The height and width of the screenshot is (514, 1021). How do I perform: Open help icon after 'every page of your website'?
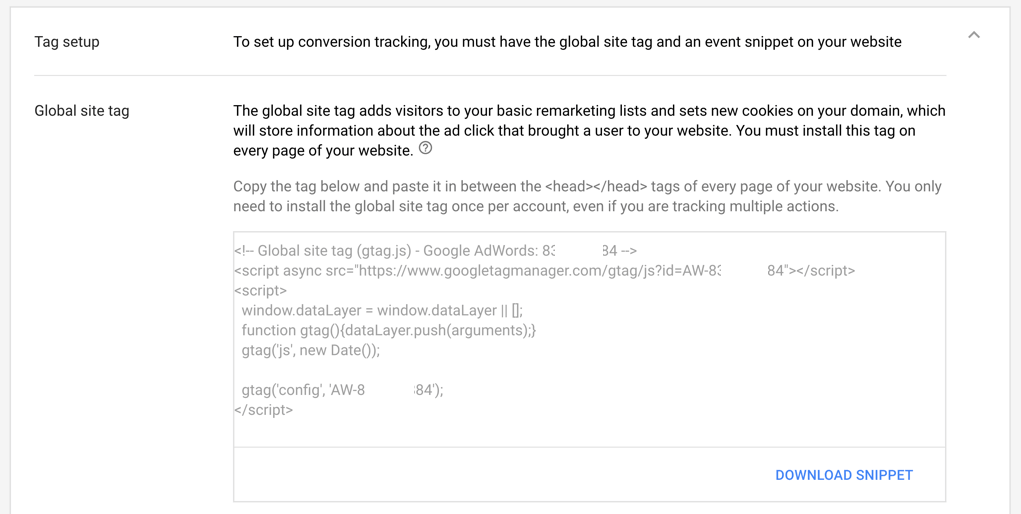(425, 149)
